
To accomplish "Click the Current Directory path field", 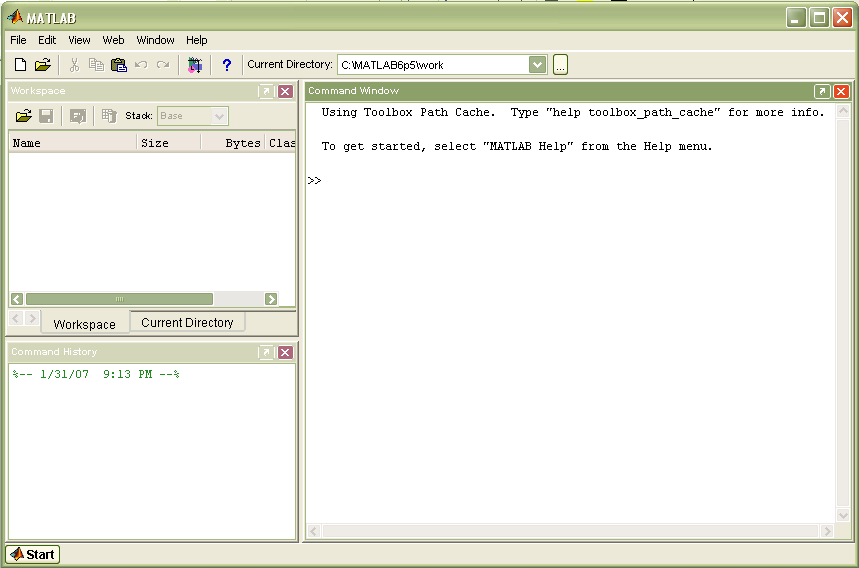I will coord(433,65).
